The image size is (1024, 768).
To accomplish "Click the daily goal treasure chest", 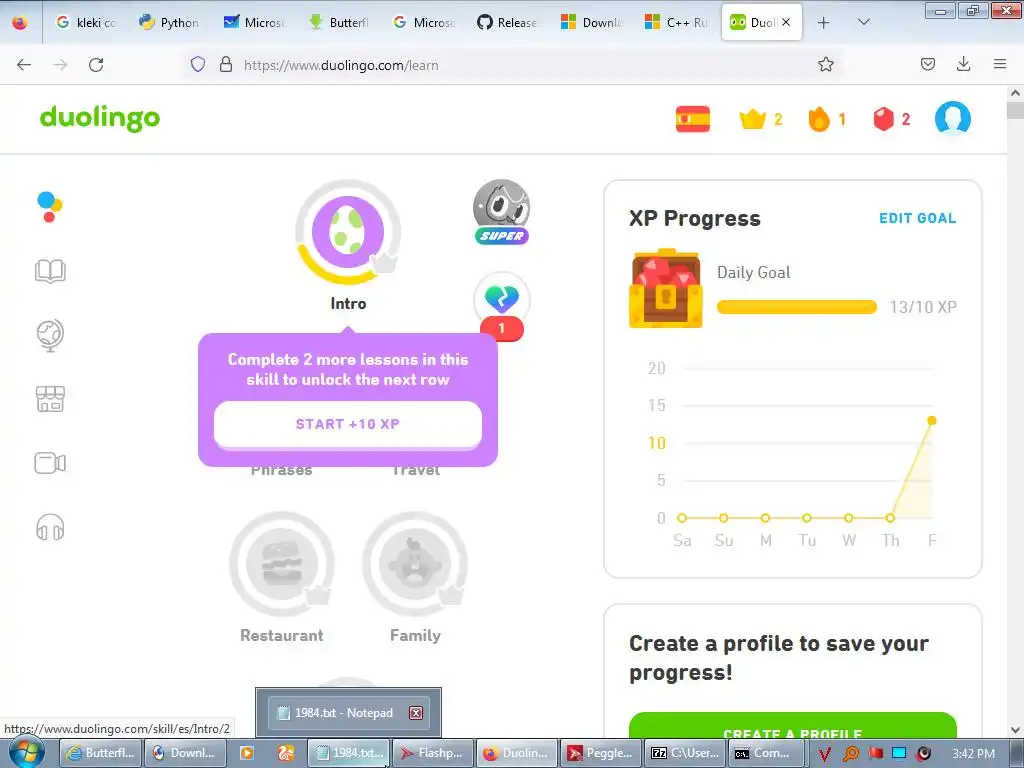I will (x=665, y=287).
